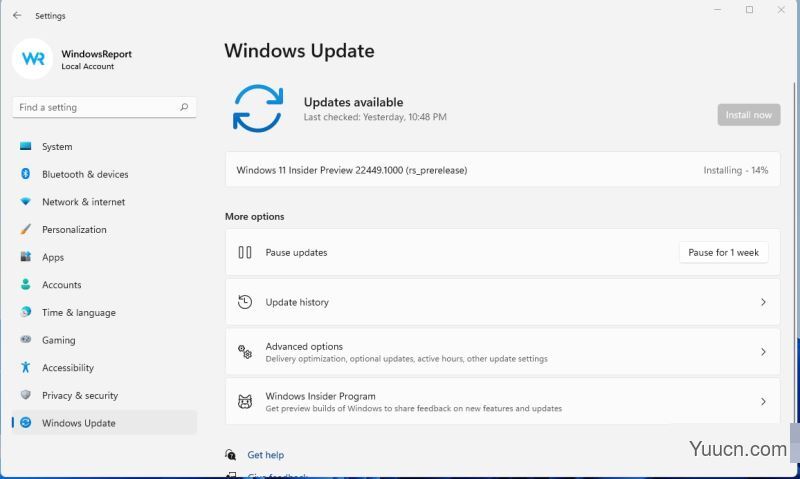Click the Updates available heading
This screenshot has height=479, width=800.
[x=353, y=102]
